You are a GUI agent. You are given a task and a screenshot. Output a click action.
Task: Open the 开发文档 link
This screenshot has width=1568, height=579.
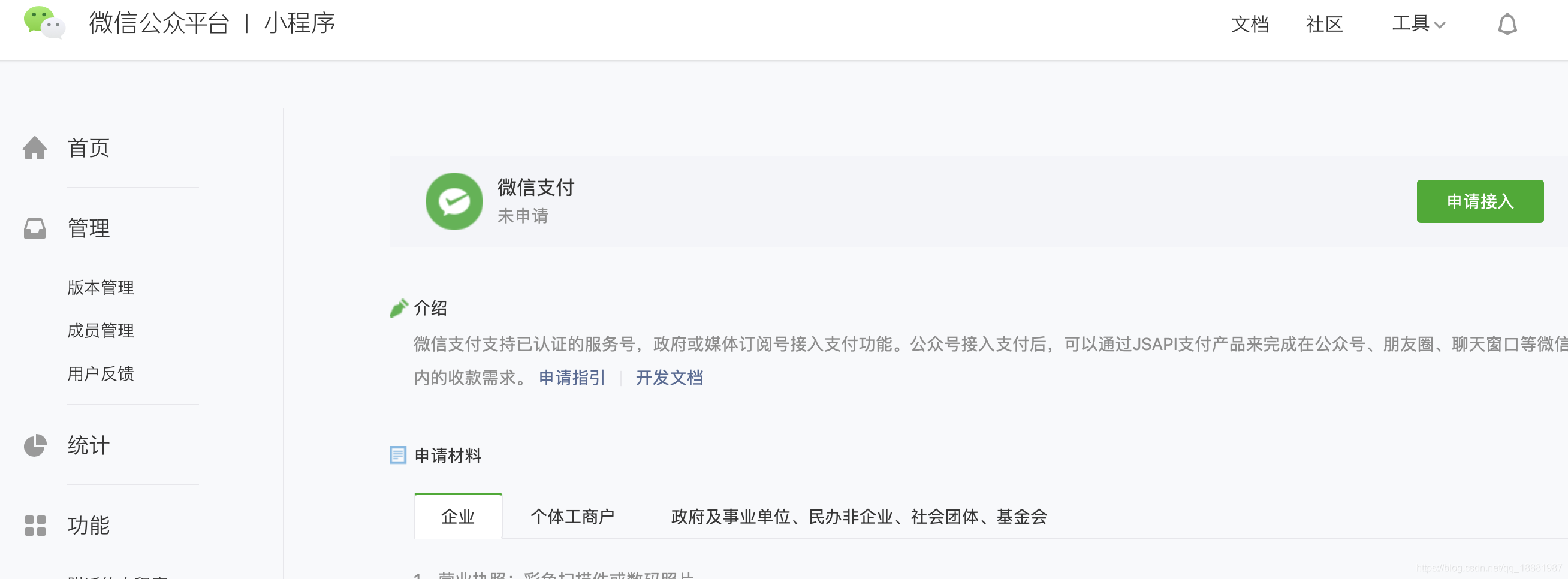(669, 378)
